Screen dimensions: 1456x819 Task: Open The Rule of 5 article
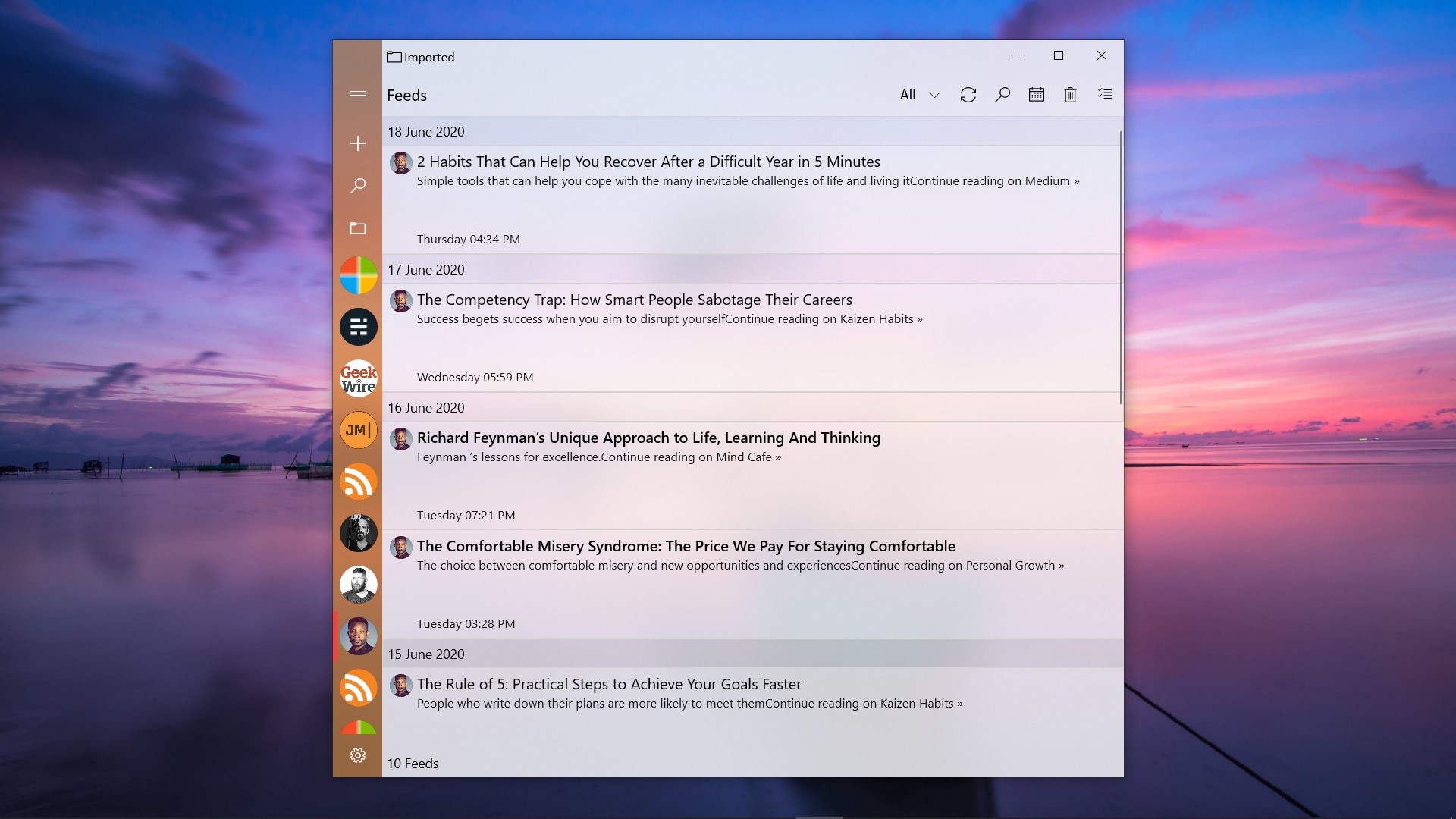[x=609, y=684]
